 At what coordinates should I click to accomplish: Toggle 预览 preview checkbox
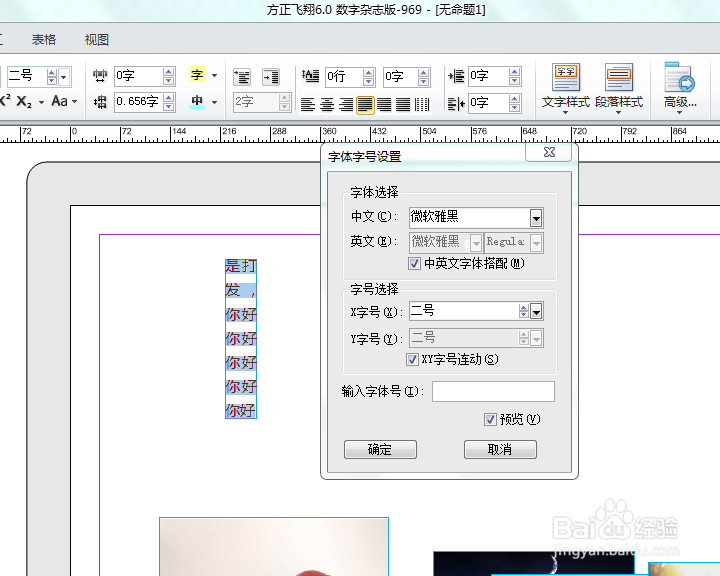pos(490,419)
